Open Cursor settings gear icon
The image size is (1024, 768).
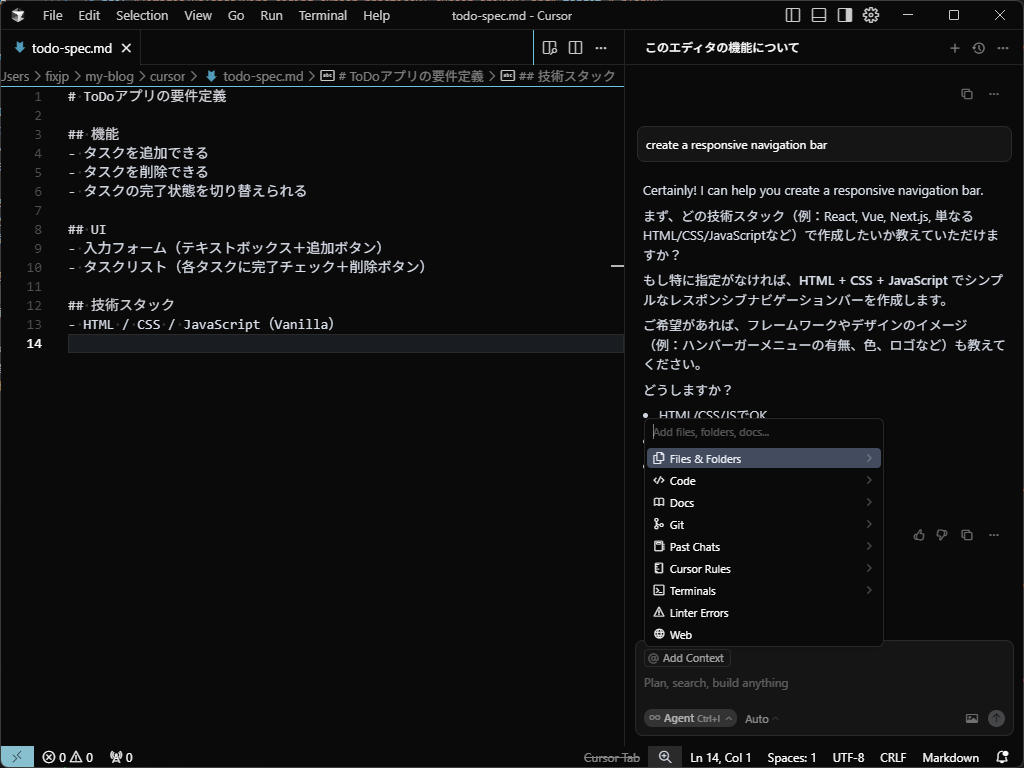871,15
